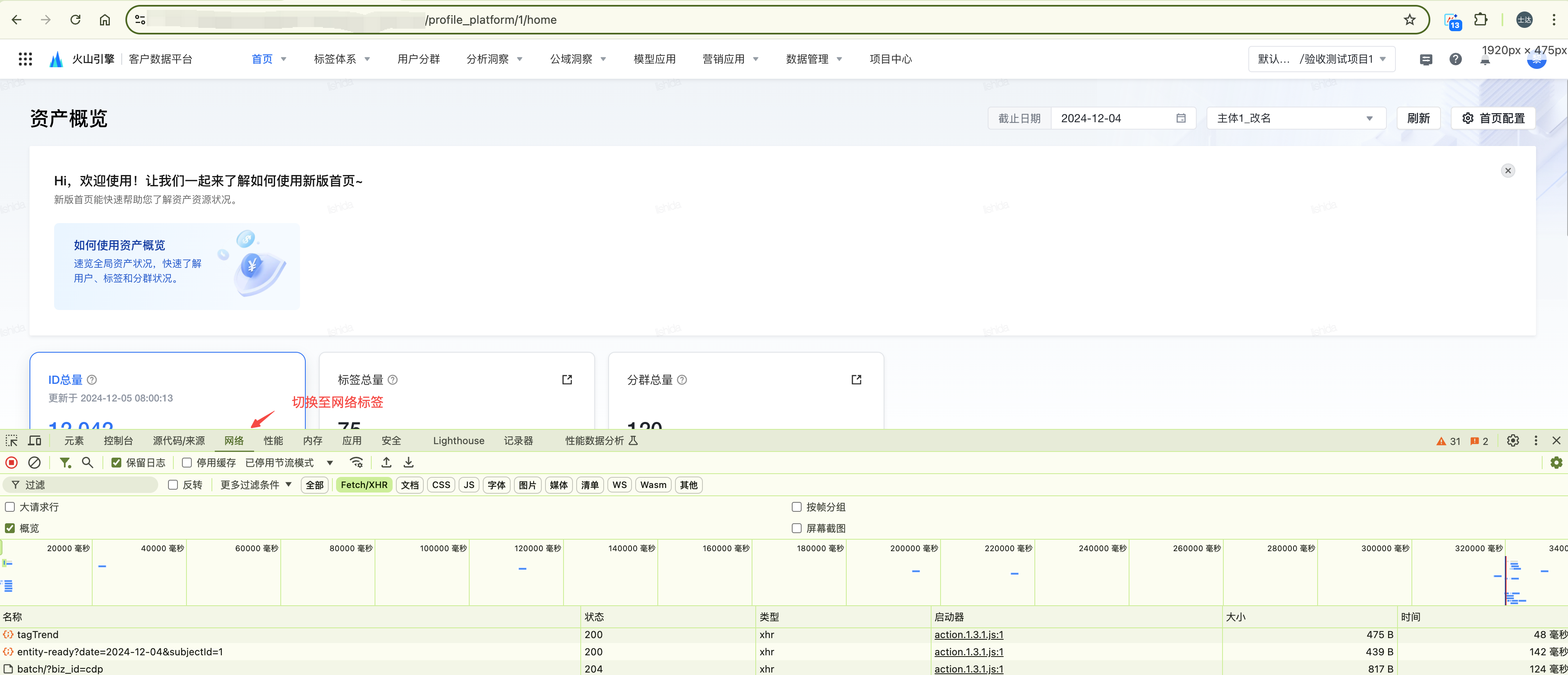Image resolution: width=1568 pixels, height=675 pixels.
Task: Click the browser back arrow
Action: point(16,20)
